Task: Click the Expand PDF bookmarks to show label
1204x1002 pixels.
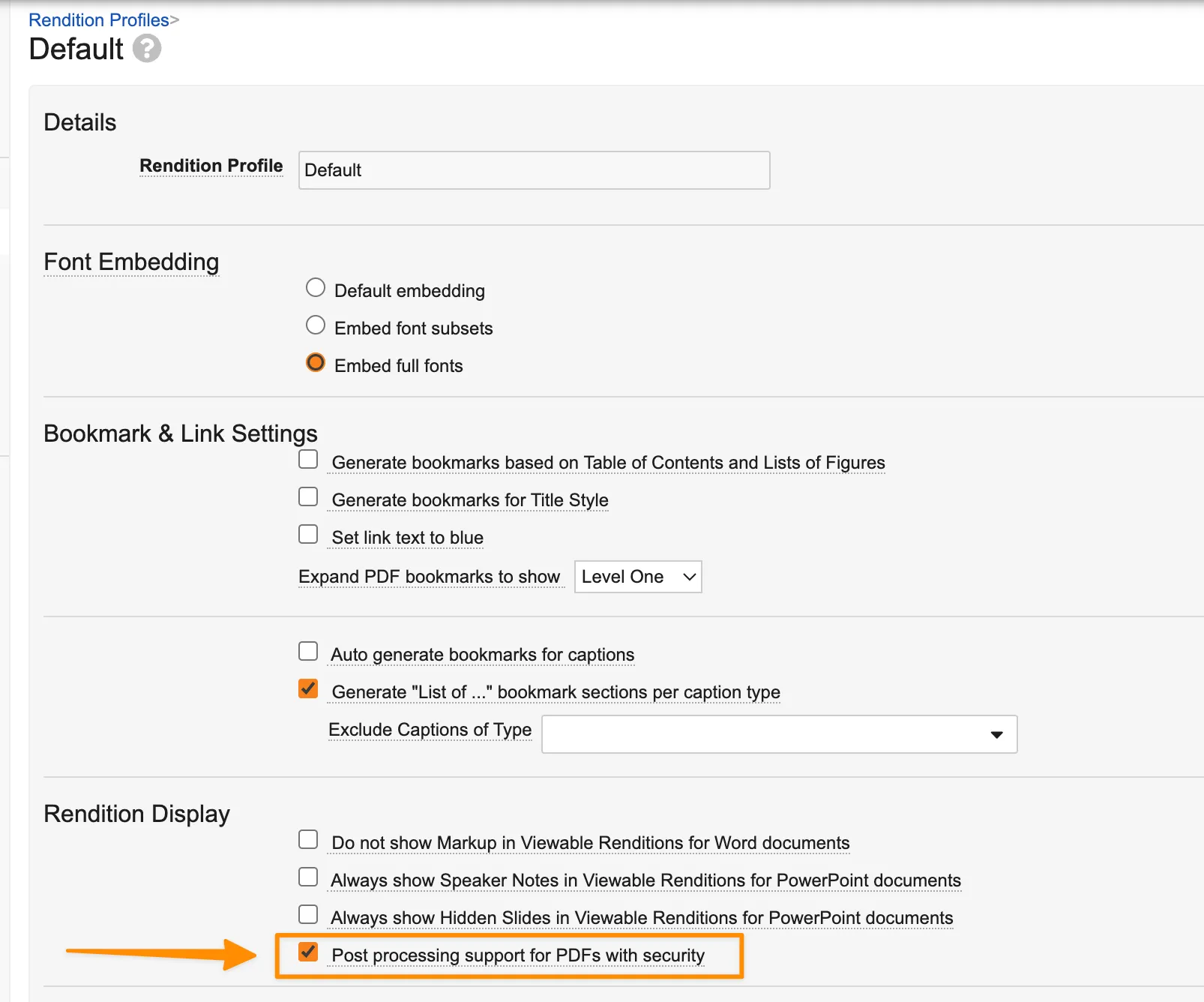Action: [429, 577]
